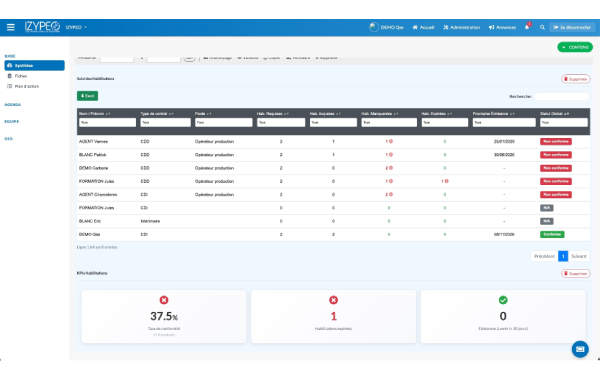Open the Hab. Requises filter field
The height and width of the screenshot is (380, 600).
pyautogui.click(x=281, y=122)
